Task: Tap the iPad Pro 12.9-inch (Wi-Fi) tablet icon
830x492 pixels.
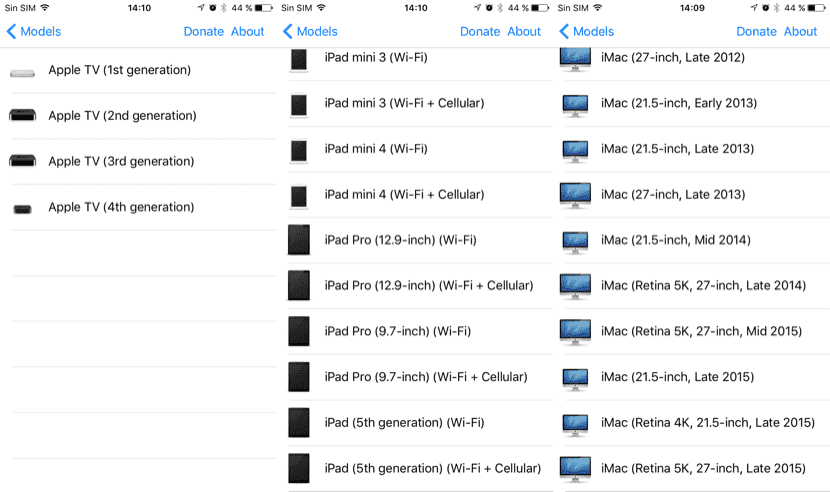Action: pos(299,240)
